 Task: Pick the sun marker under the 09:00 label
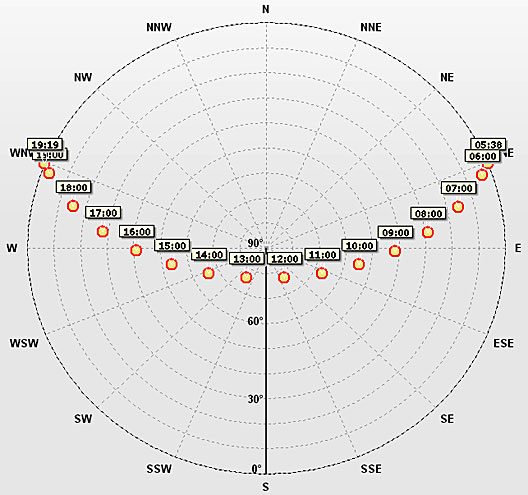(395, 251)
